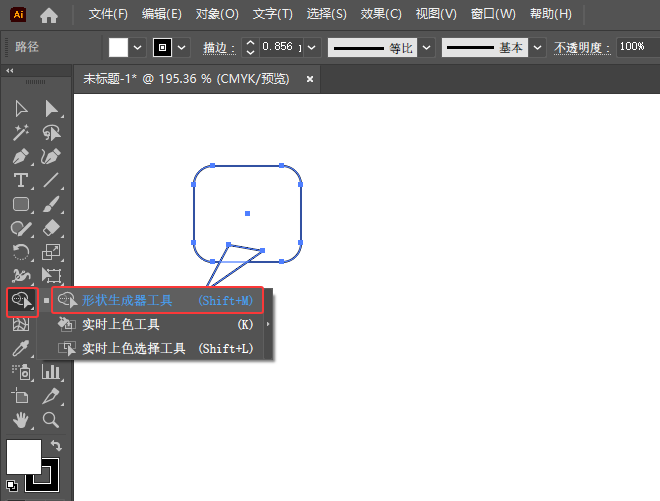Screen dimensions: 660x501
Task: Pick the Eyedropper tool
Action: [x=21, y=348]
